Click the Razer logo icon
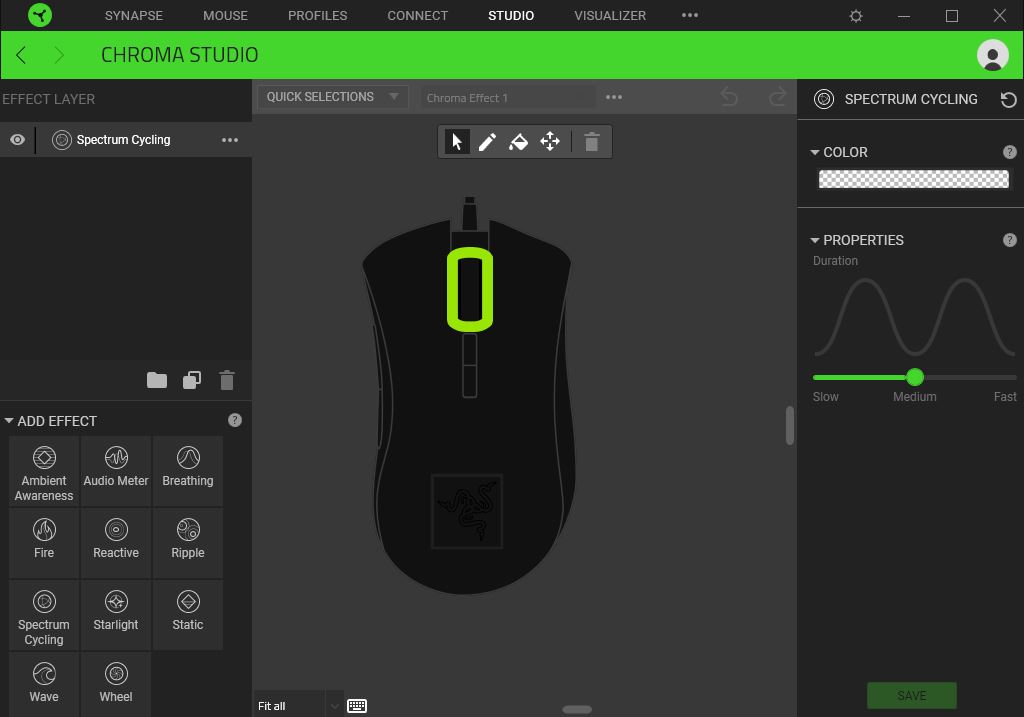 [40, 15]
